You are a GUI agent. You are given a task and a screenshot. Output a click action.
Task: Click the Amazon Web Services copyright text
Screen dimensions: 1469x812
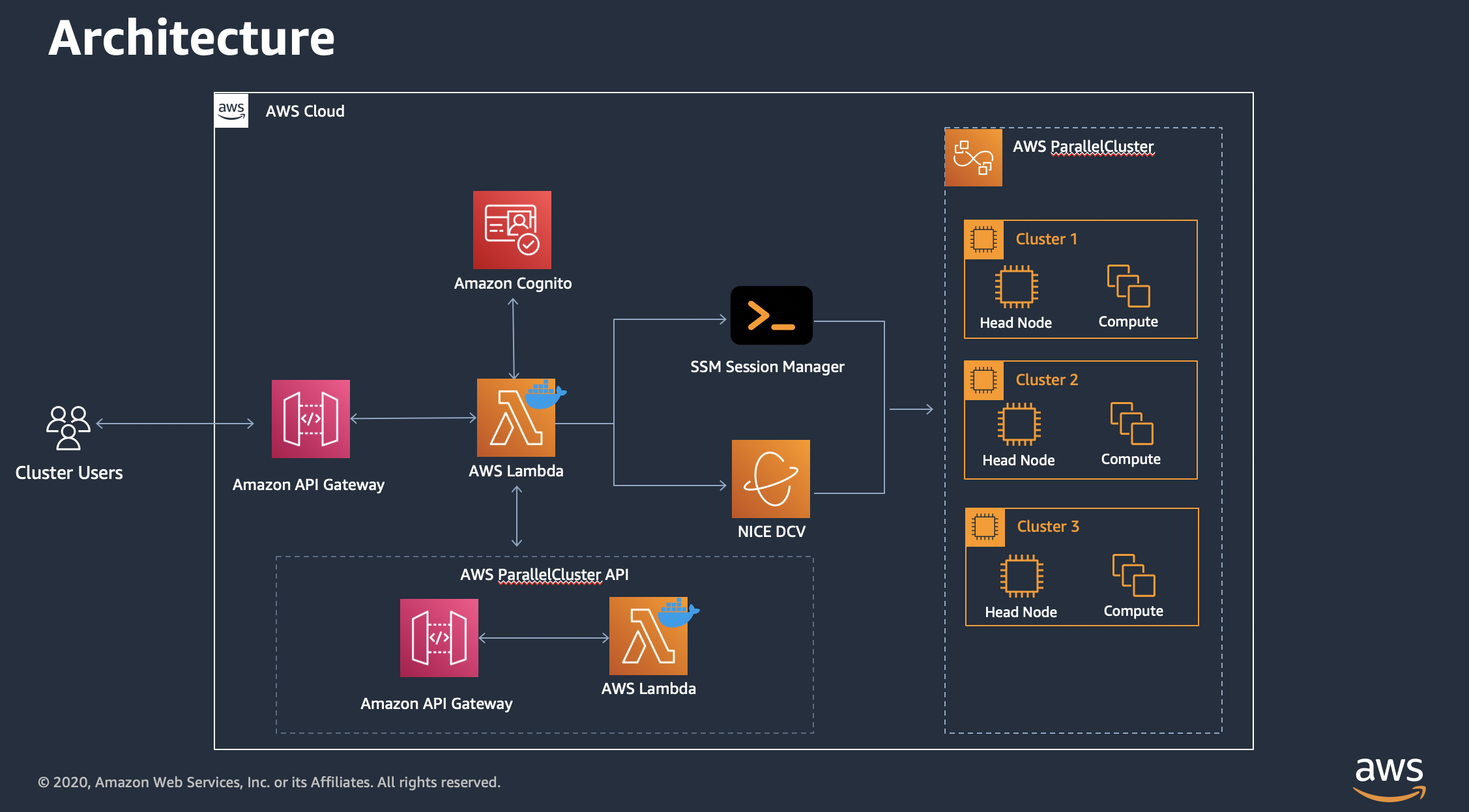[269, 782]
